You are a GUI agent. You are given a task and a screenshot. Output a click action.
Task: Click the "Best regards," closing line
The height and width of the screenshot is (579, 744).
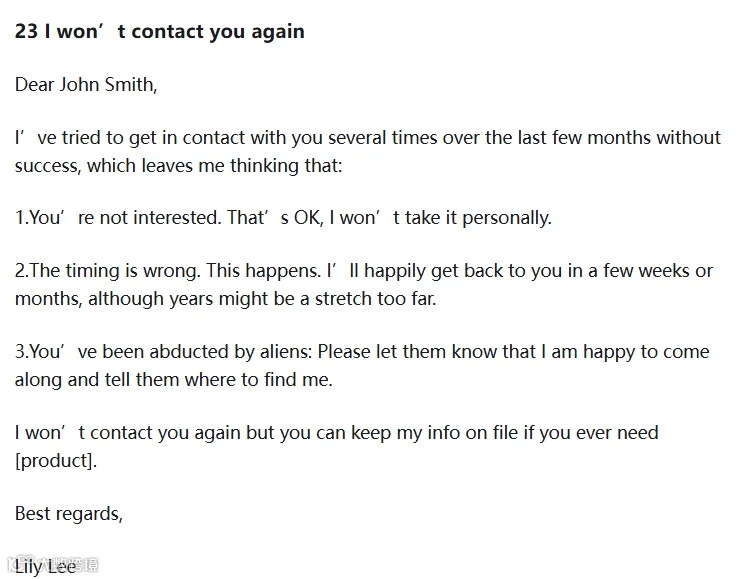(69, 514)
